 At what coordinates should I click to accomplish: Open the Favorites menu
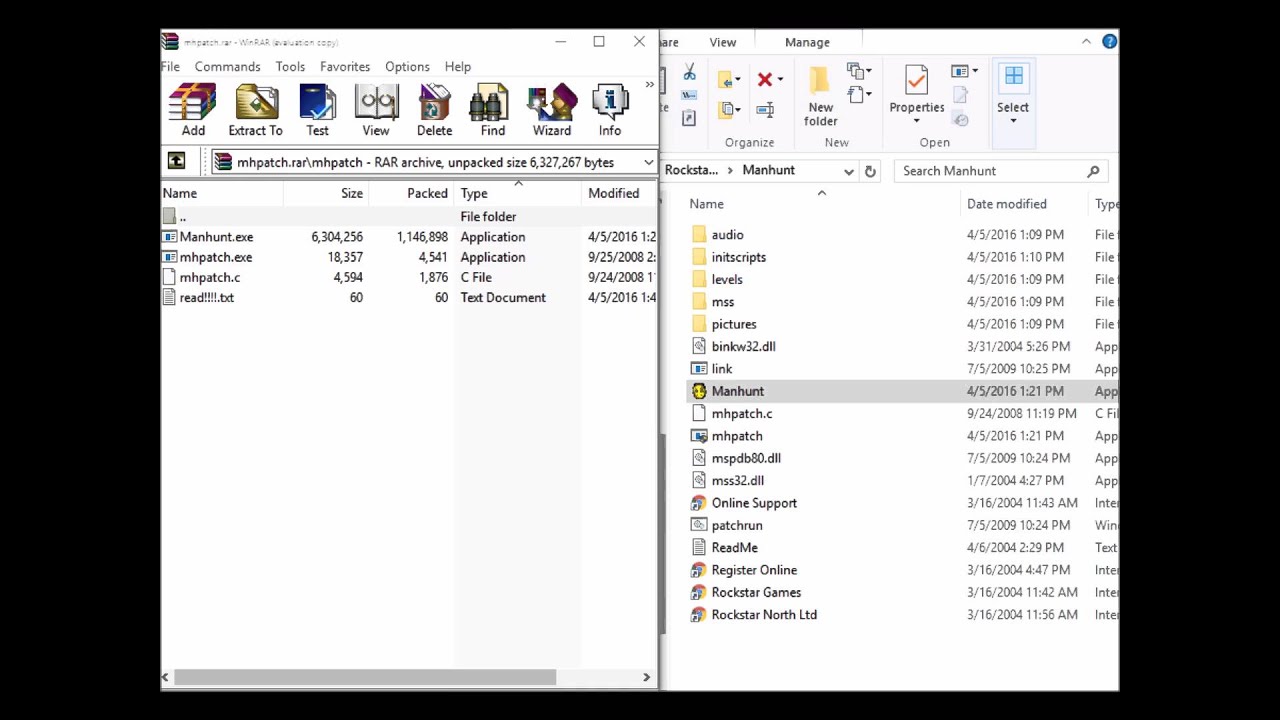345,66
